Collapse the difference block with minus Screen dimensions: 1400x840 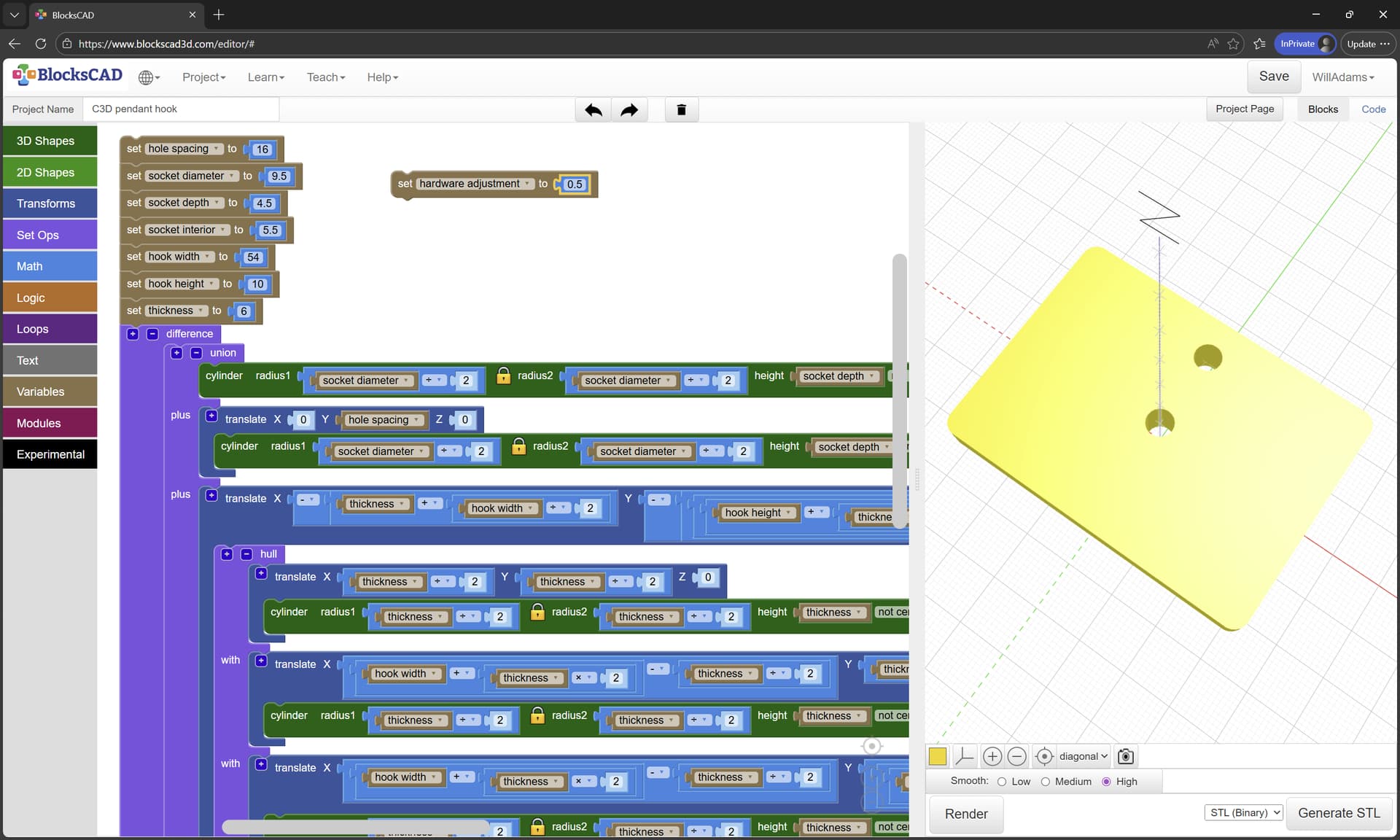click(152, 334)
